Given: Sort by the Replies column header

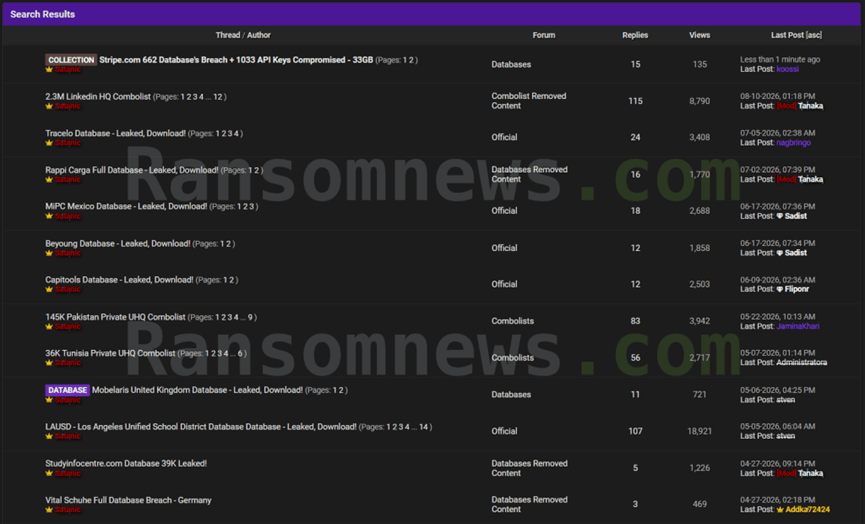Looking at the screenshot, I should pyautogui.click(x=635, y=35).
